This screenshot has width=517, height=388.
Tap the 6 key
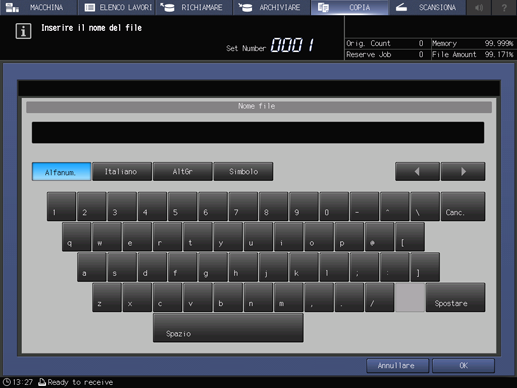pyautogui.click(x=213, y=206)
